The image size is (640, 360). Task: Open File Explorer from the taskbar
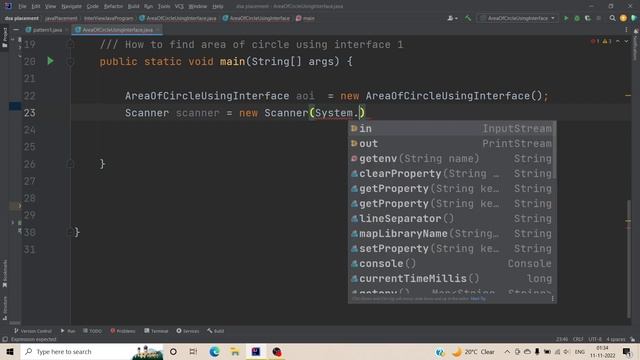tap(235, 351)
